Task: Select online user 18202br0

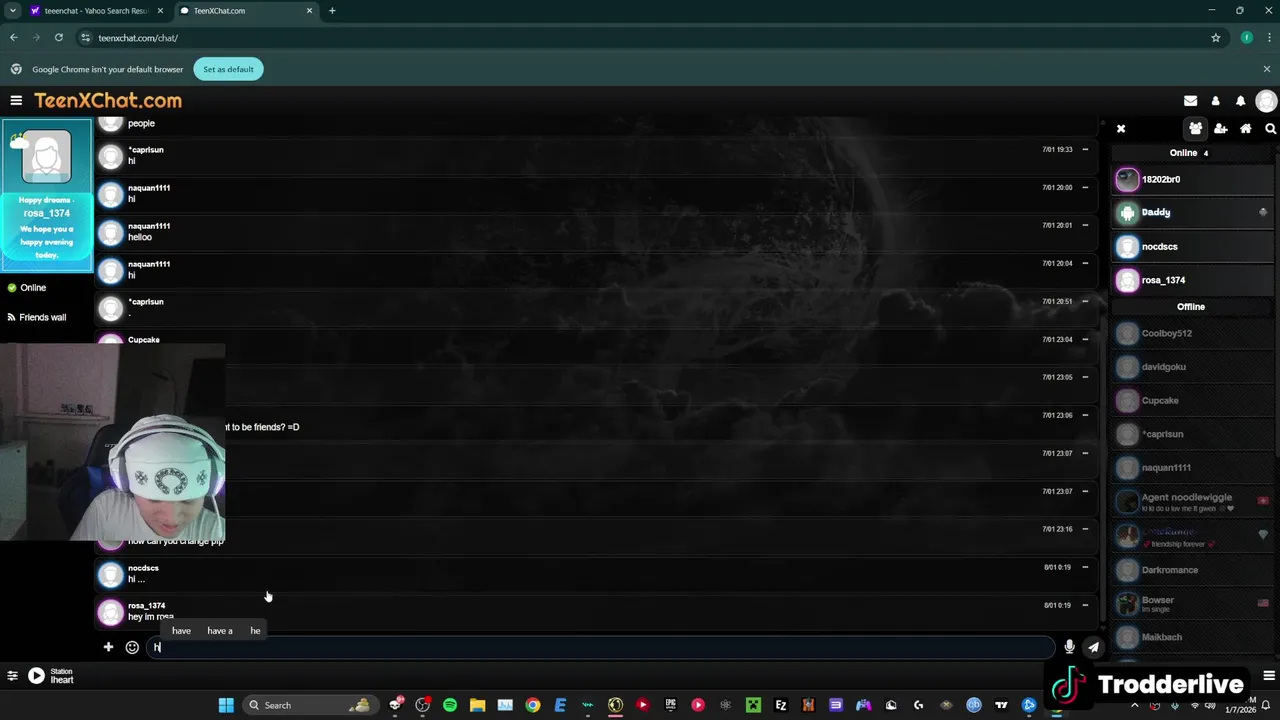Action: tap(1192, 179)
